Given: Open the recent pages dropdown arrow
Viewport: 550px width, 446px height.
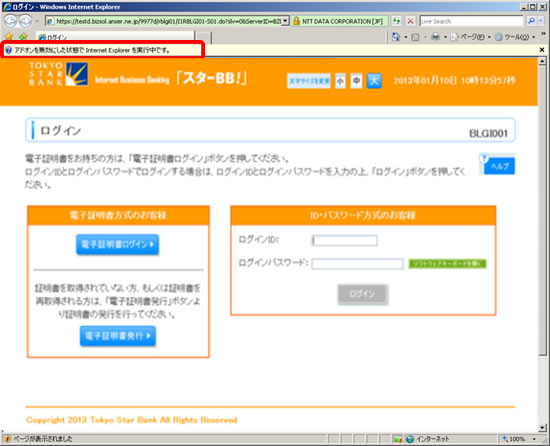Looking at the screenshot, I should [37, 21].
